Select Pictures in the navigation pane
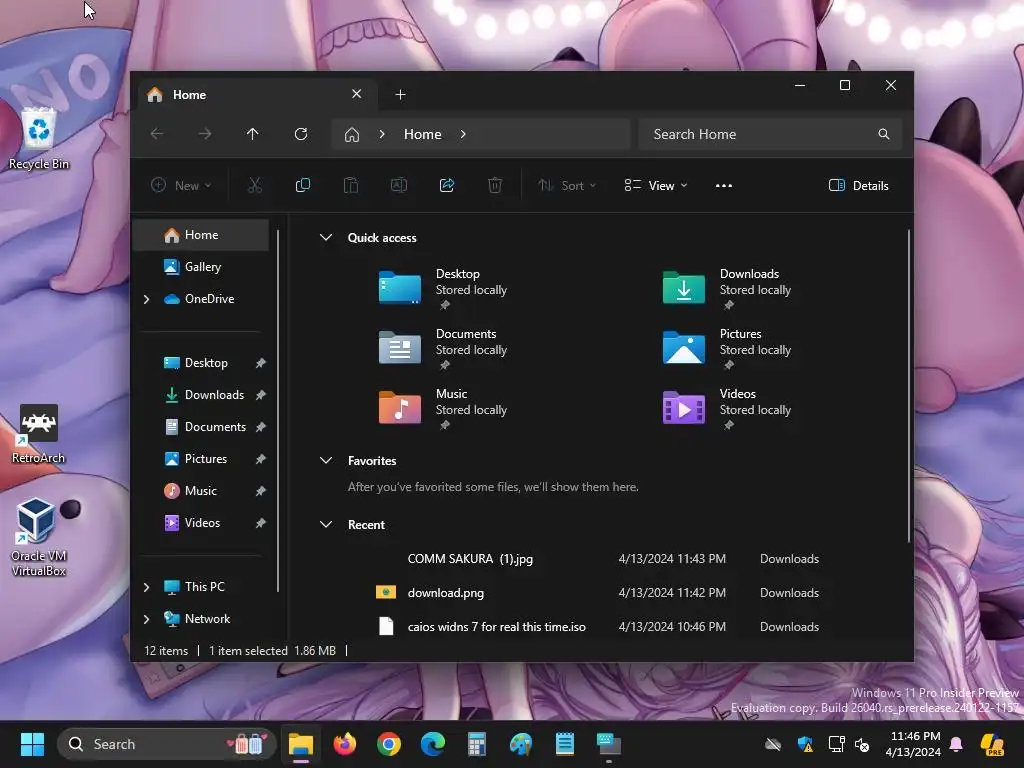Viewport: 1024px width, 768px height. click(x=201, y=458)
